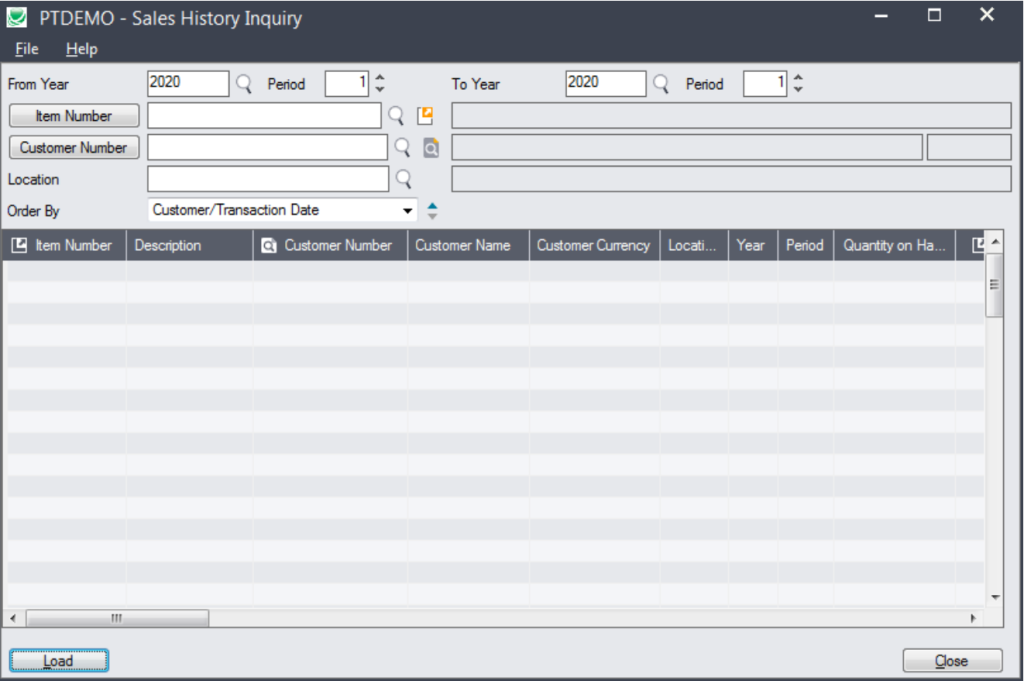Viewport: 1024px width, 681px height.
Task: Click the vertical scrollbar thumb
Action: pos(994,285)
